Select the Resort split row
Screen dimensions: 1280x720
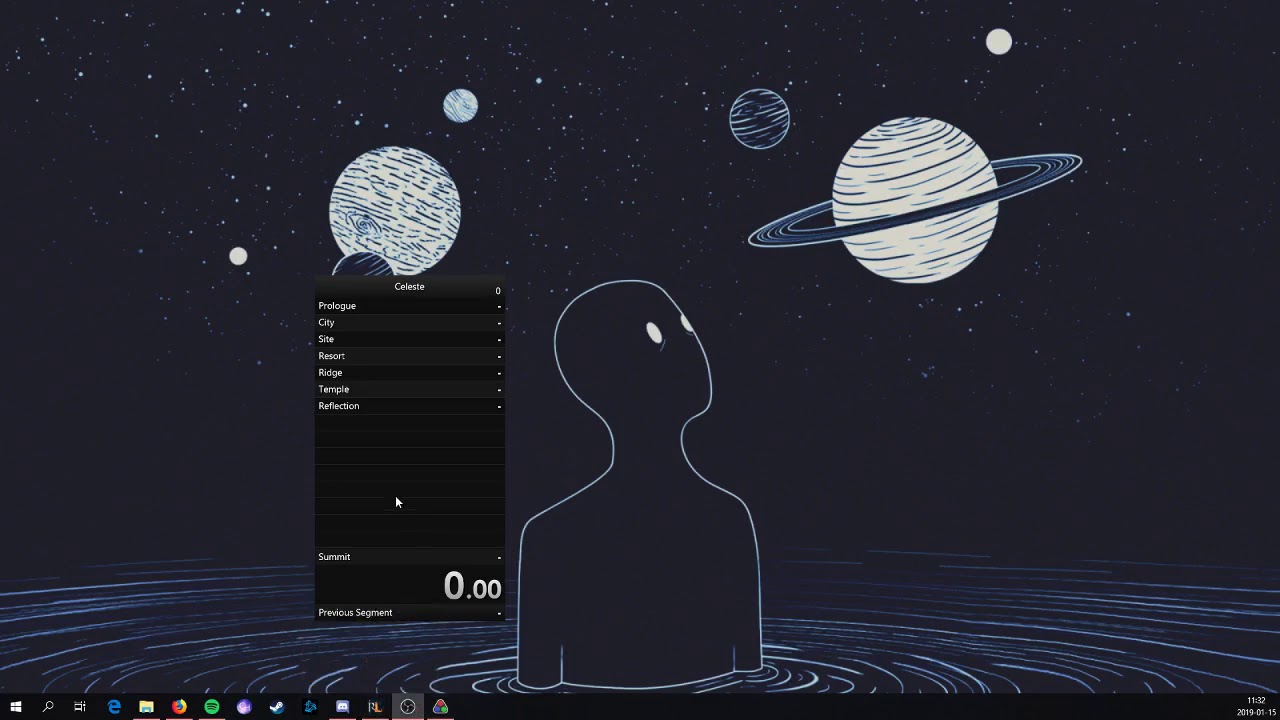coord(410,356)
